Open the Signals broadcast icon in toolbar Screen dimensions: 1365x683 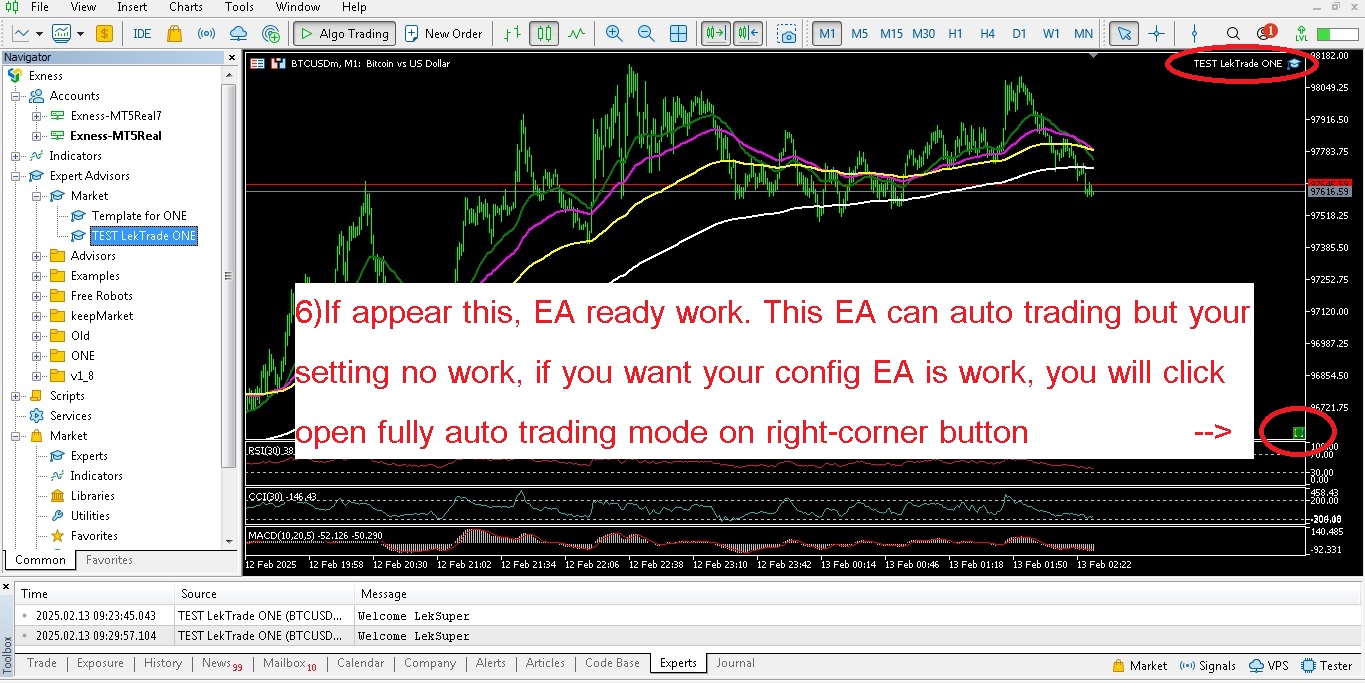(206, 33)
